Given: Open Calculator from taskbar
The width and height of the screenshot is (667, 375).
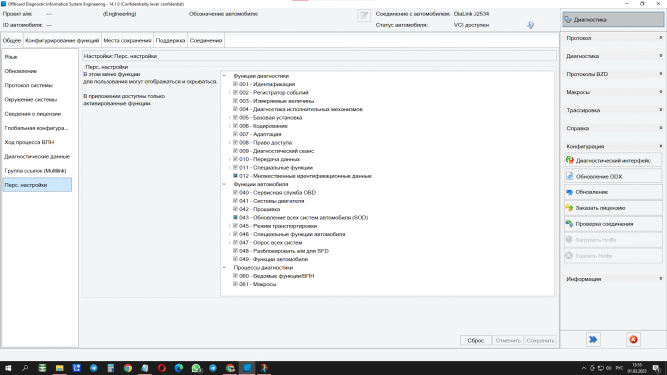Looking at the screenshot, I should click(x=111, y=368).
